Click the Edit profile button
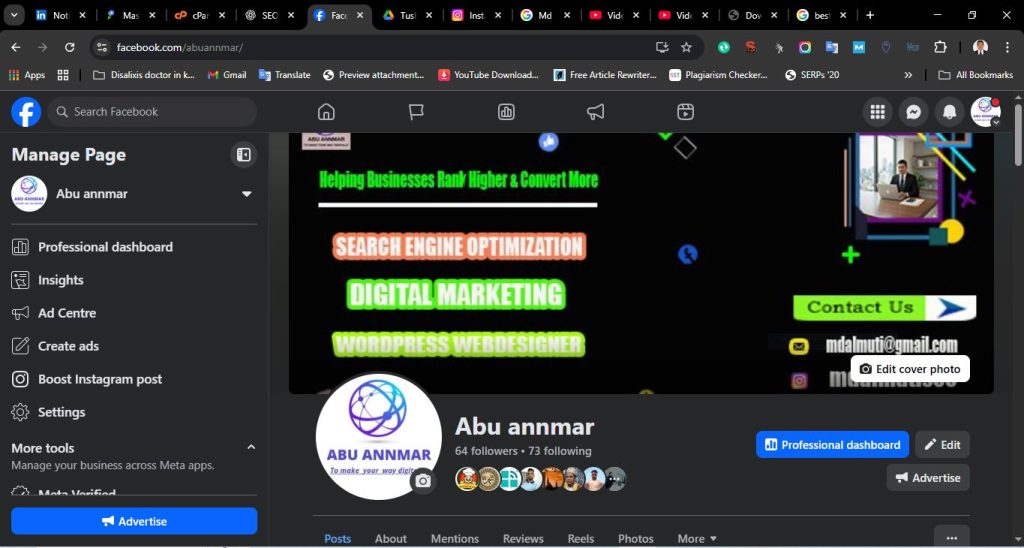Screen dimensions: 1024x548 click(942, 445)
